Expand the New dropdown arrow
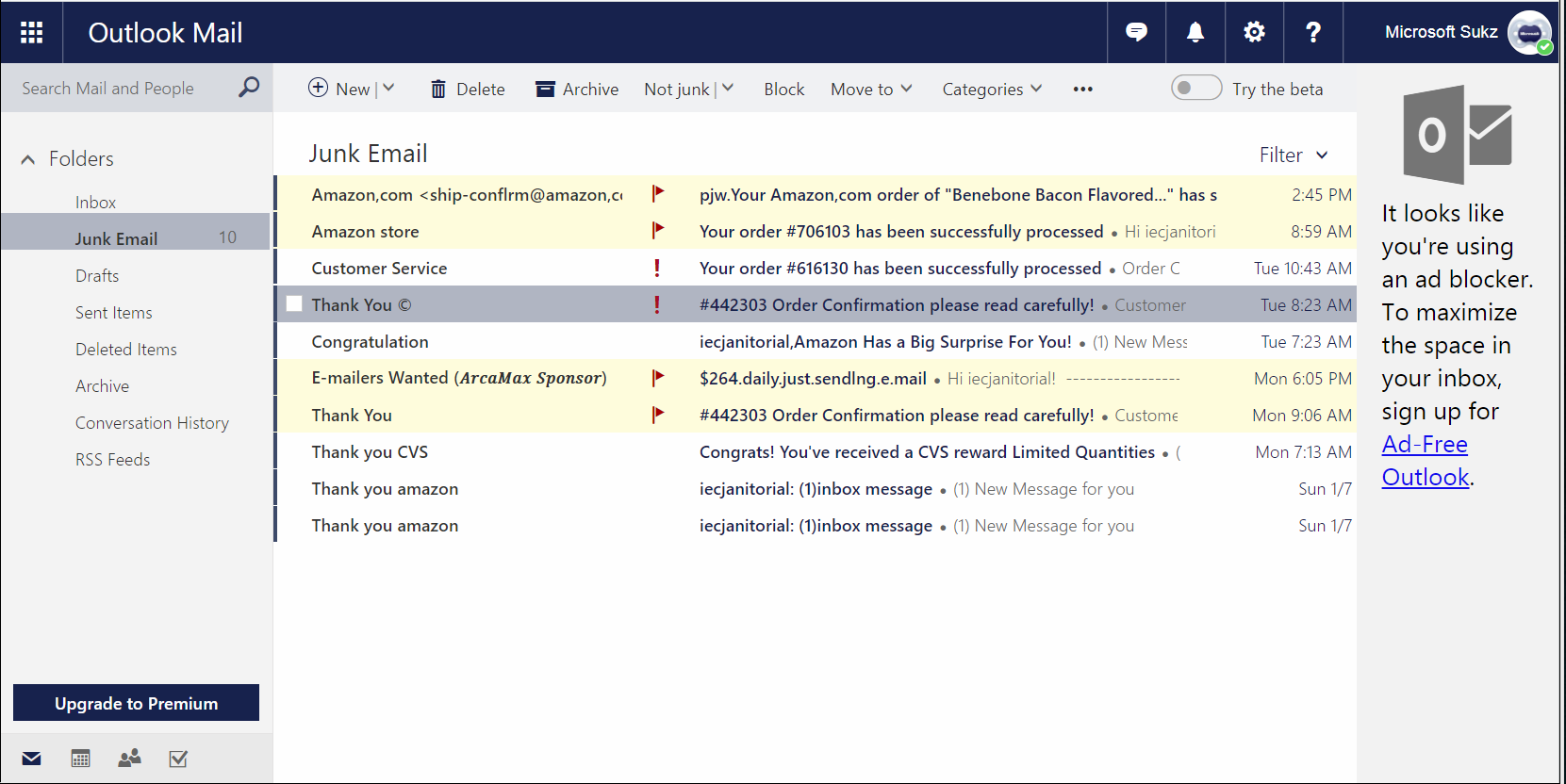 click(388, 88)
